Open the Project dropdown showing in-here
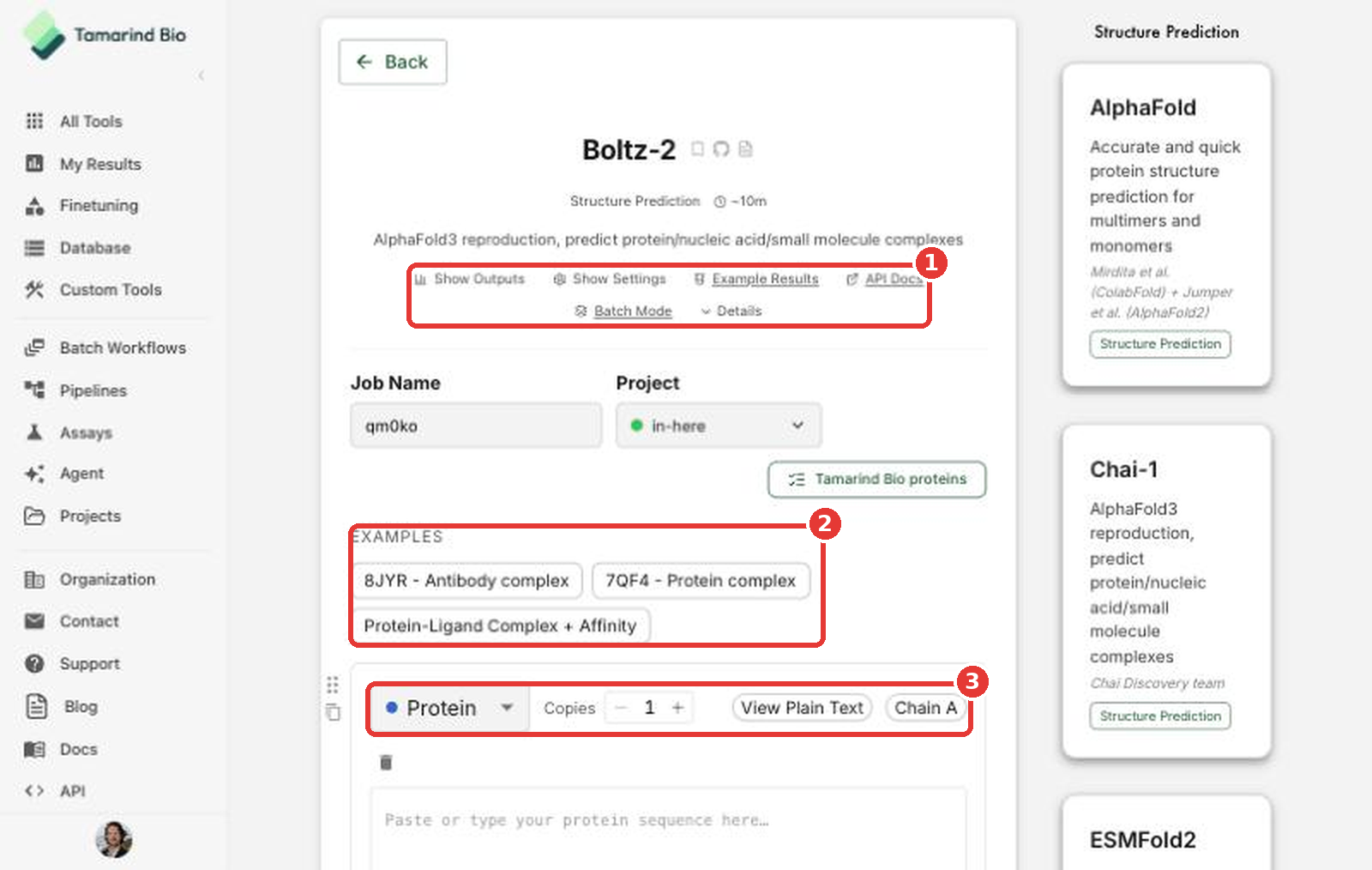 pyautogui.click(x=719, y=426)
